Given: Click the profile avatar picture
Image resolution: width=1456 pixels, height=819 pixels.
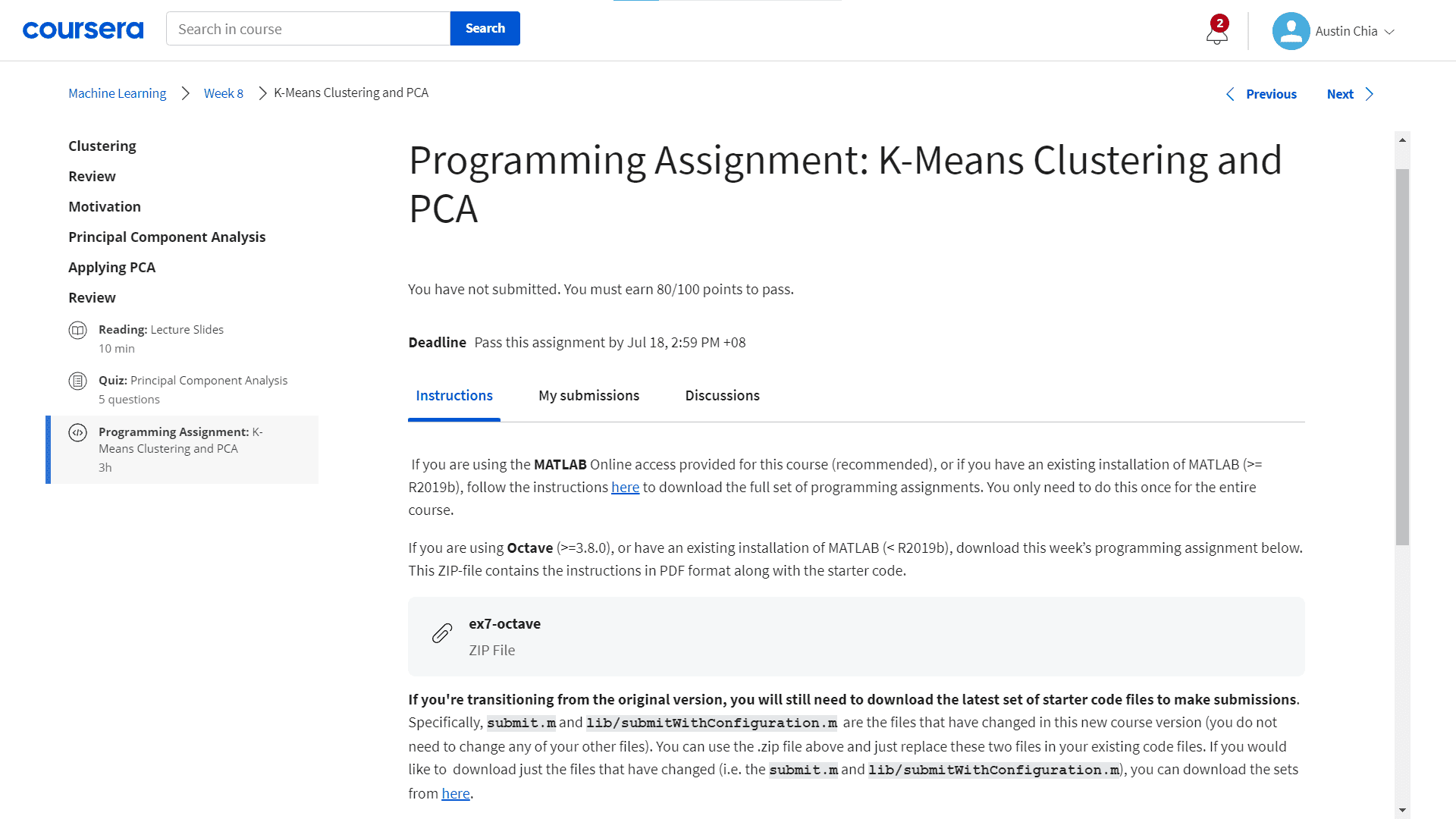Looking at the screenshot, I should point(1291,31).
